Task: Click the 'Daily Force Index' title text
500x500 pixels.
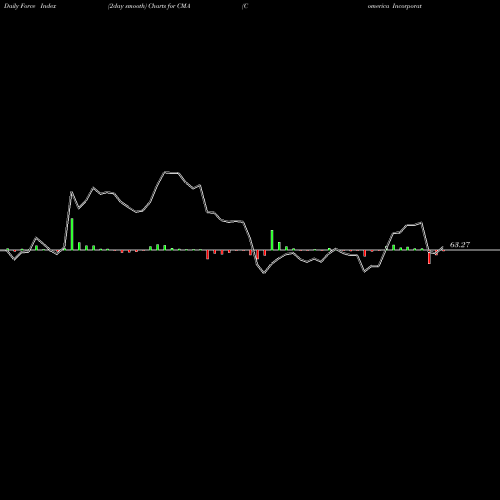Action: click(30, 6)
